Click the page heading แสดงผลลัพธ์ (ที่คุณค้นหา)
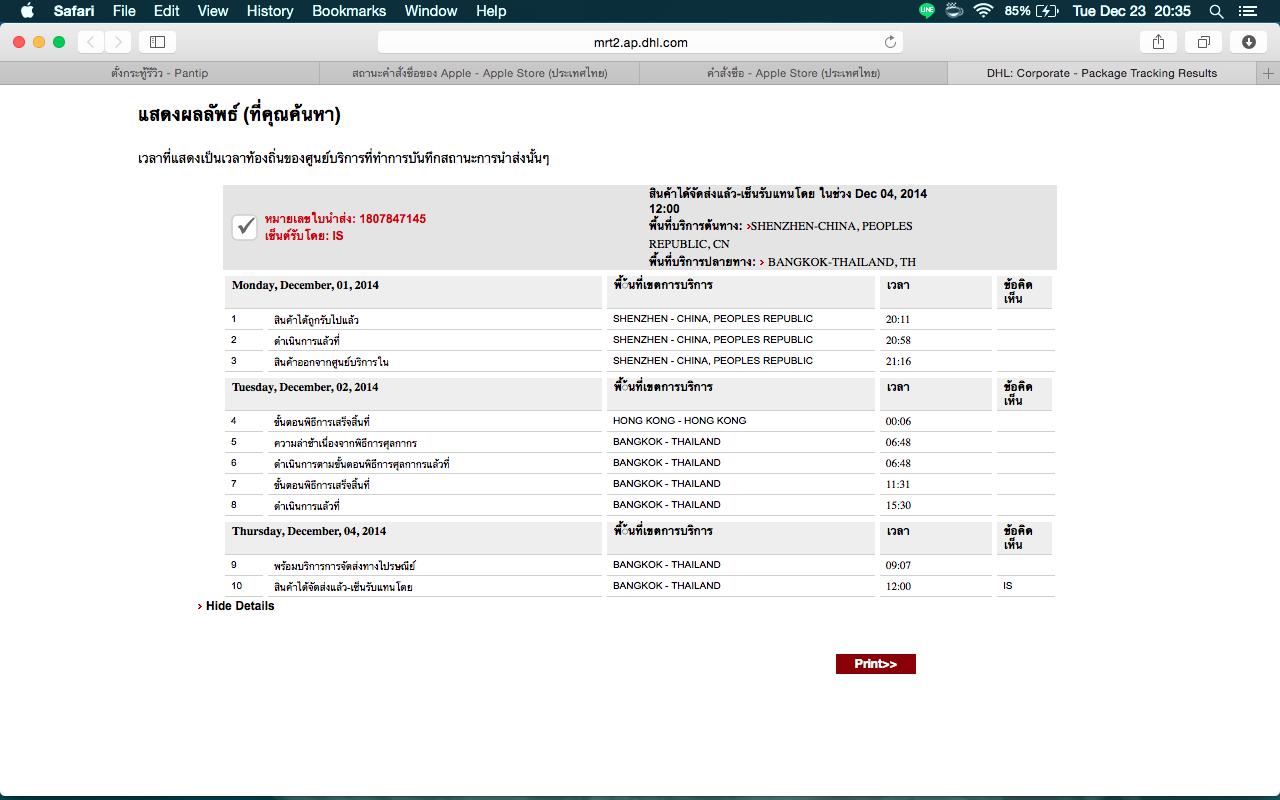1280x800 pixels. [239, 115]
